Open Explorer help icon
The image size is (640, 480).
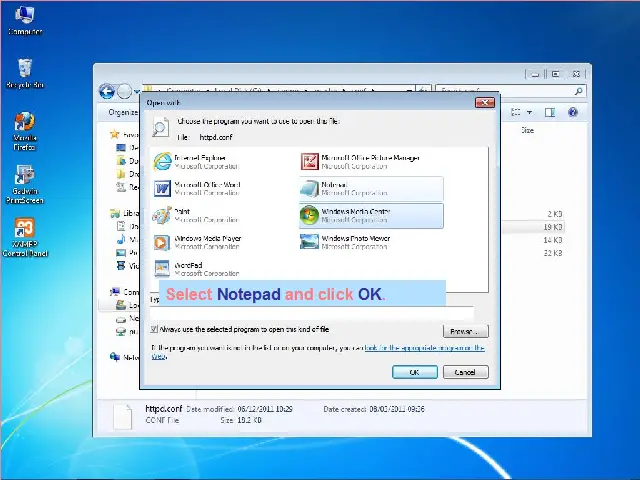pyautogui.click(x=573, y=112)
